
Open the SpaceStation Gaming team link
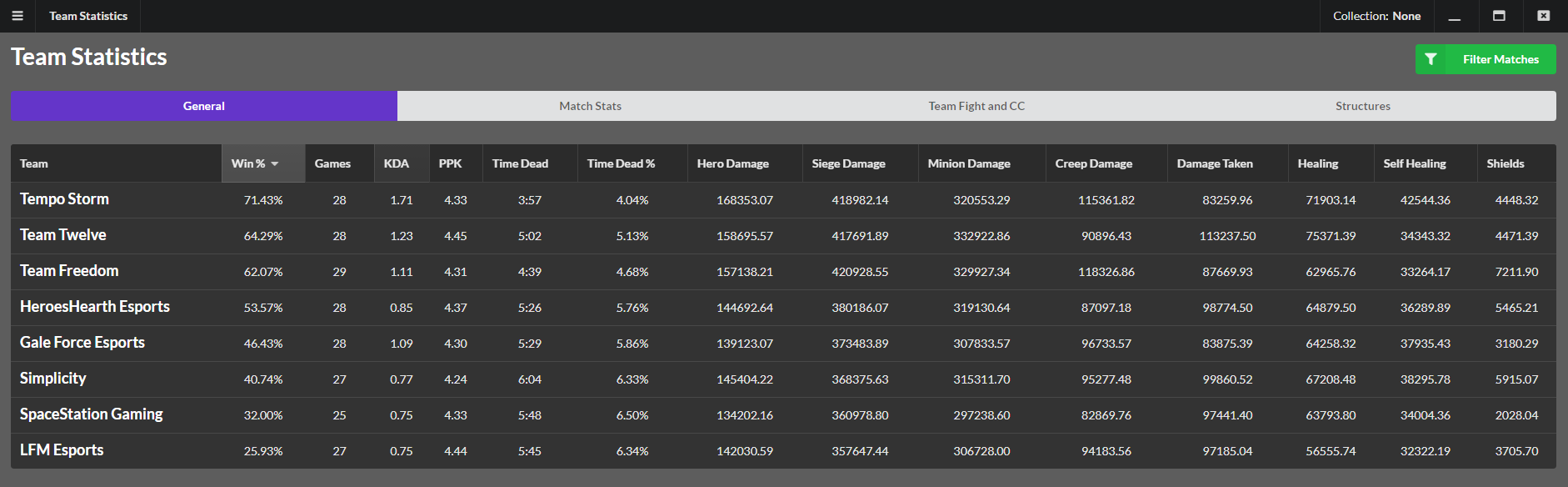(x=92, y=414)
